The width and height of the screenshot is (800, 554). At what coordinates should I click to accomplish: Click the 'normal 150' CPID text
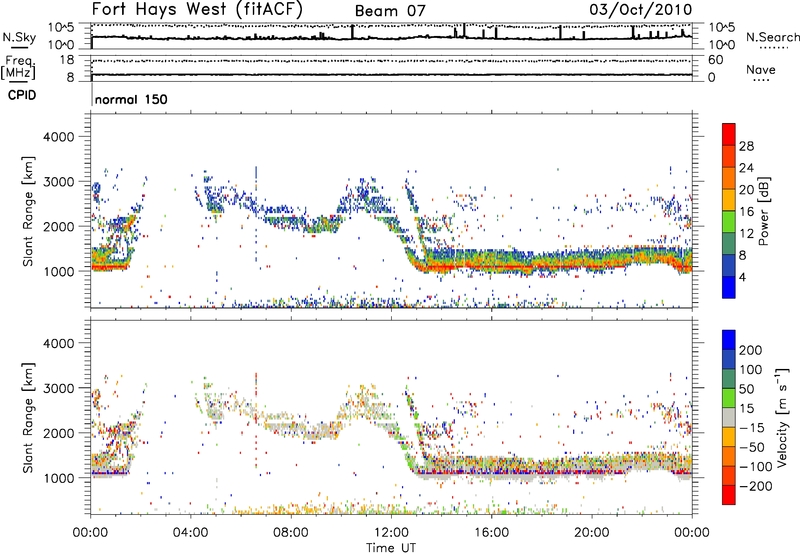point(131,99)
